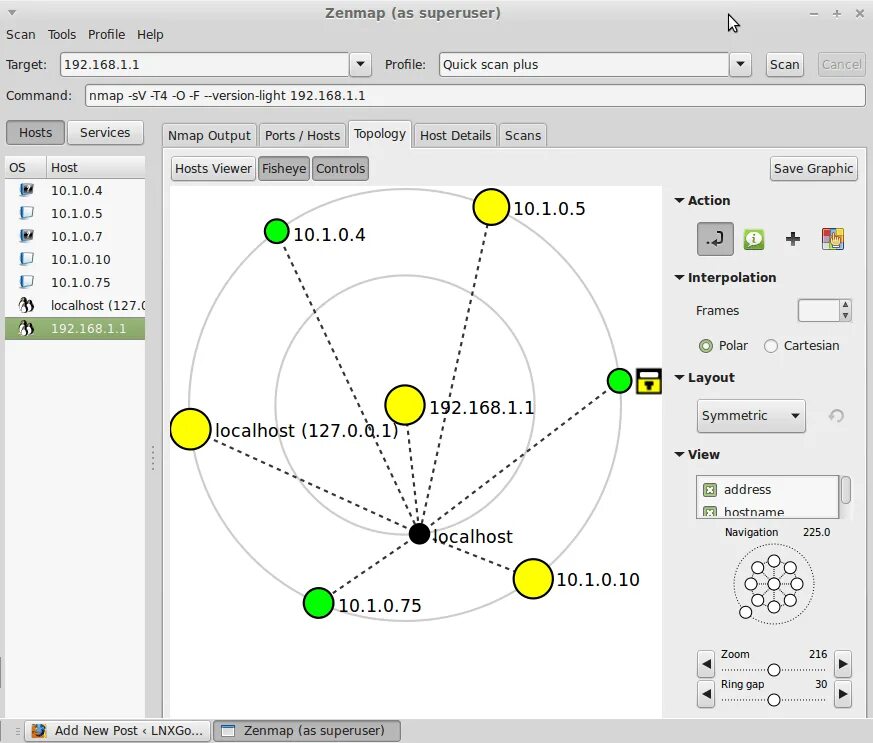The width and height of the screenshot is (873, 743).
Task: Click the black localhost center node
Action: [419, 533]
